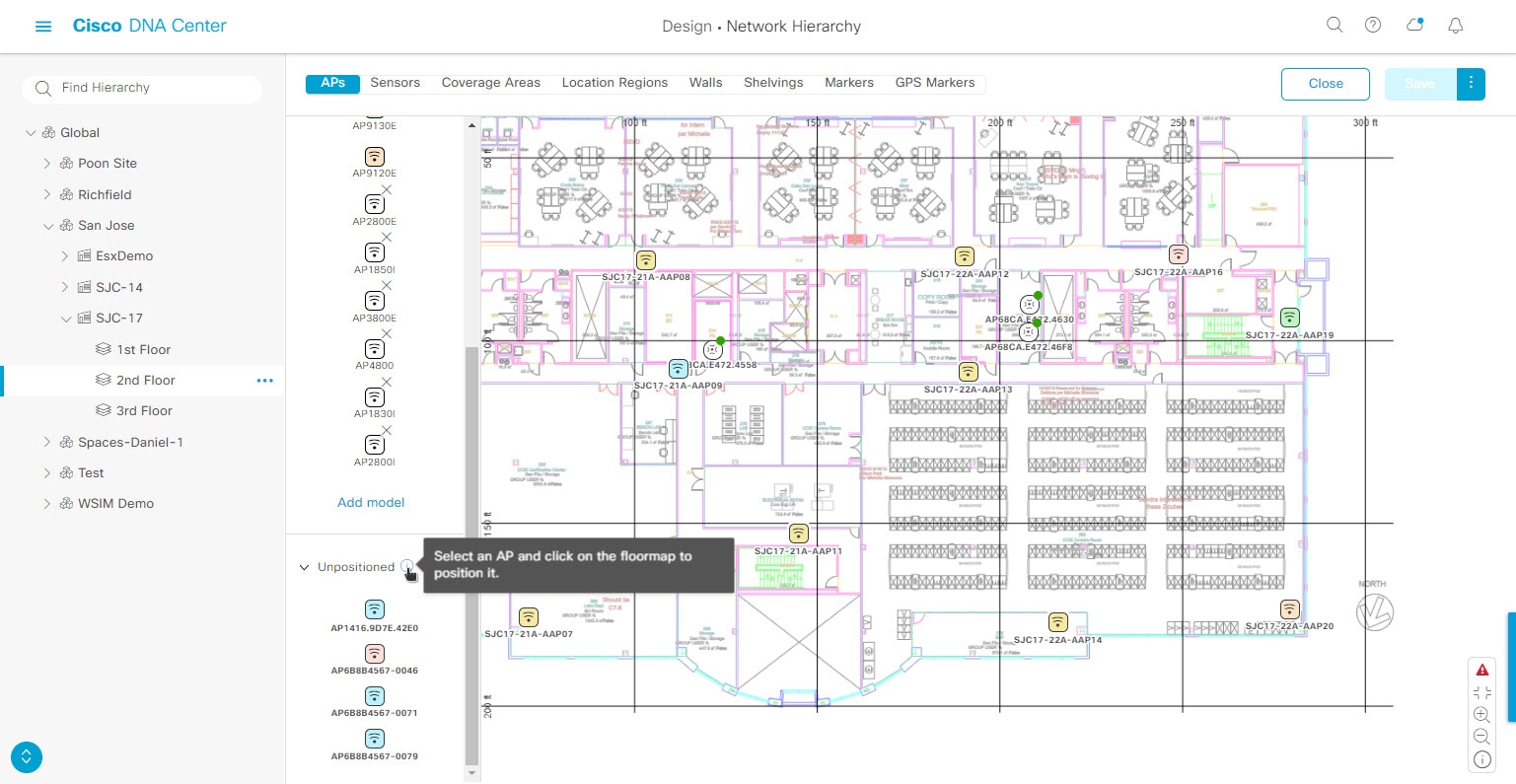Switch to the Markers tab
The width and height of the screenshot is (1516, 784).
point(849,83)
